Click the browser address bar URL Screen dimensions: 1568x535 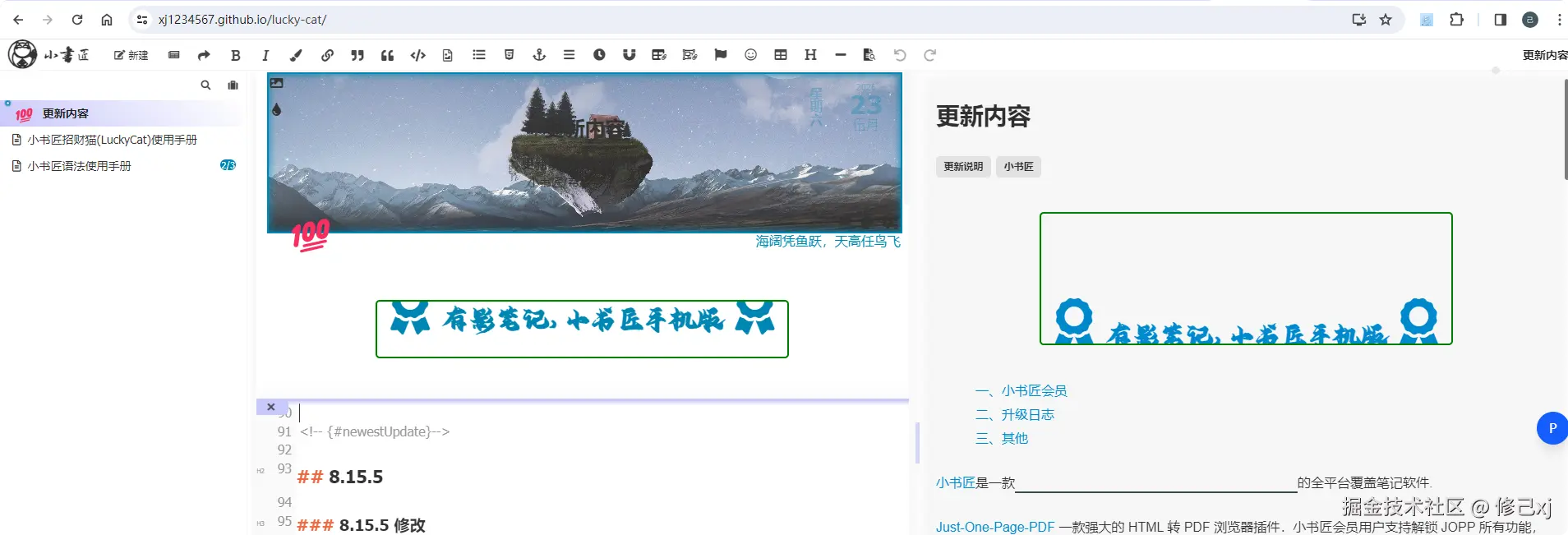point(242,20)
